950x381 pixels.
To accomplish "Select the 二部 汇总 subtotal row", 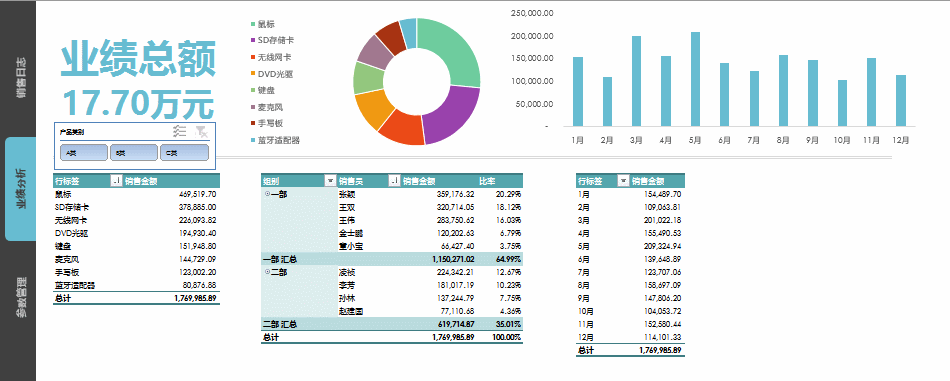I will pos(392,325).
